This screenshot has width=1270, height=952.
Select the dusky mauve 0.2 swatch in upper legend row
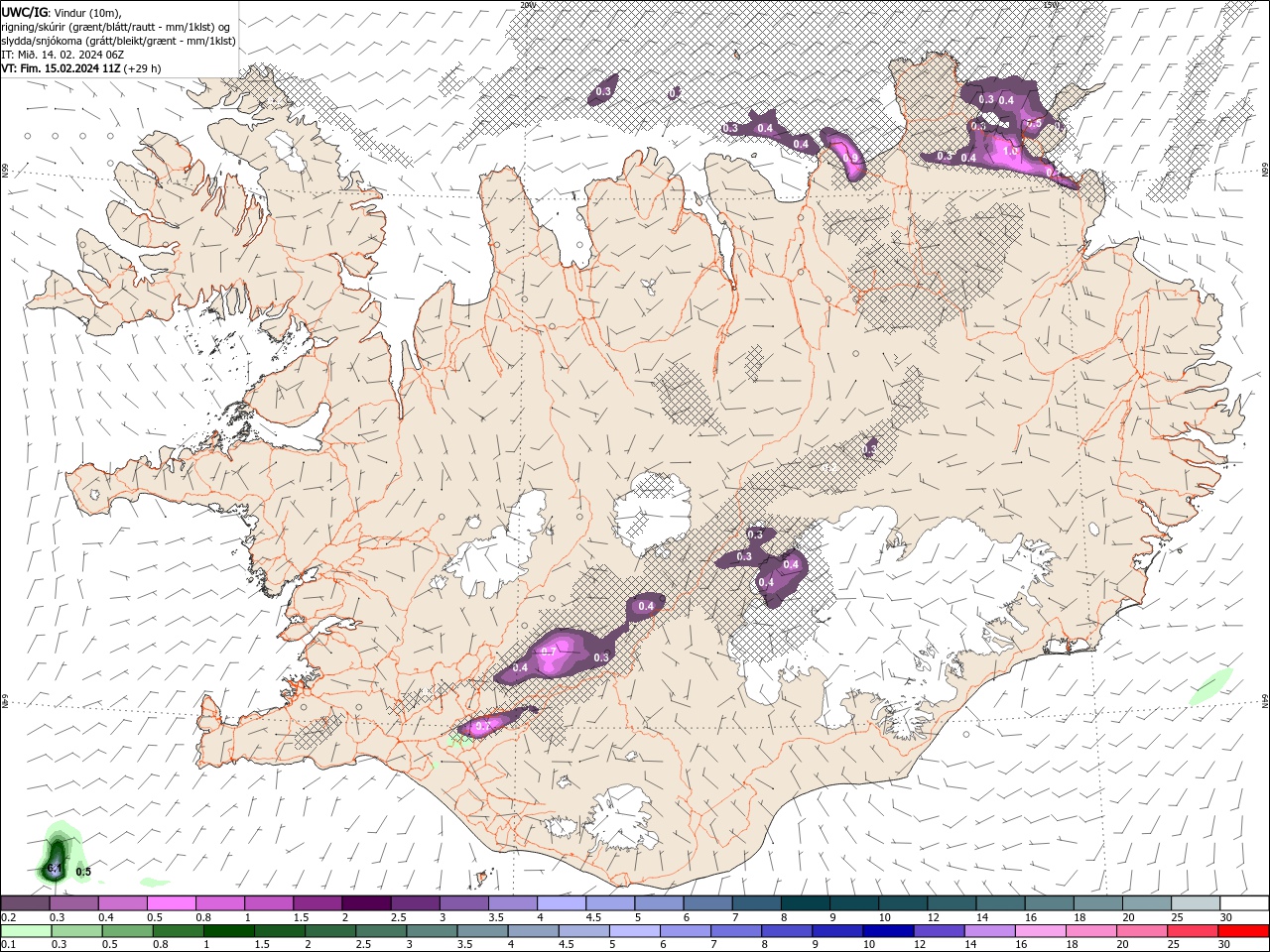tap(26, 903)
